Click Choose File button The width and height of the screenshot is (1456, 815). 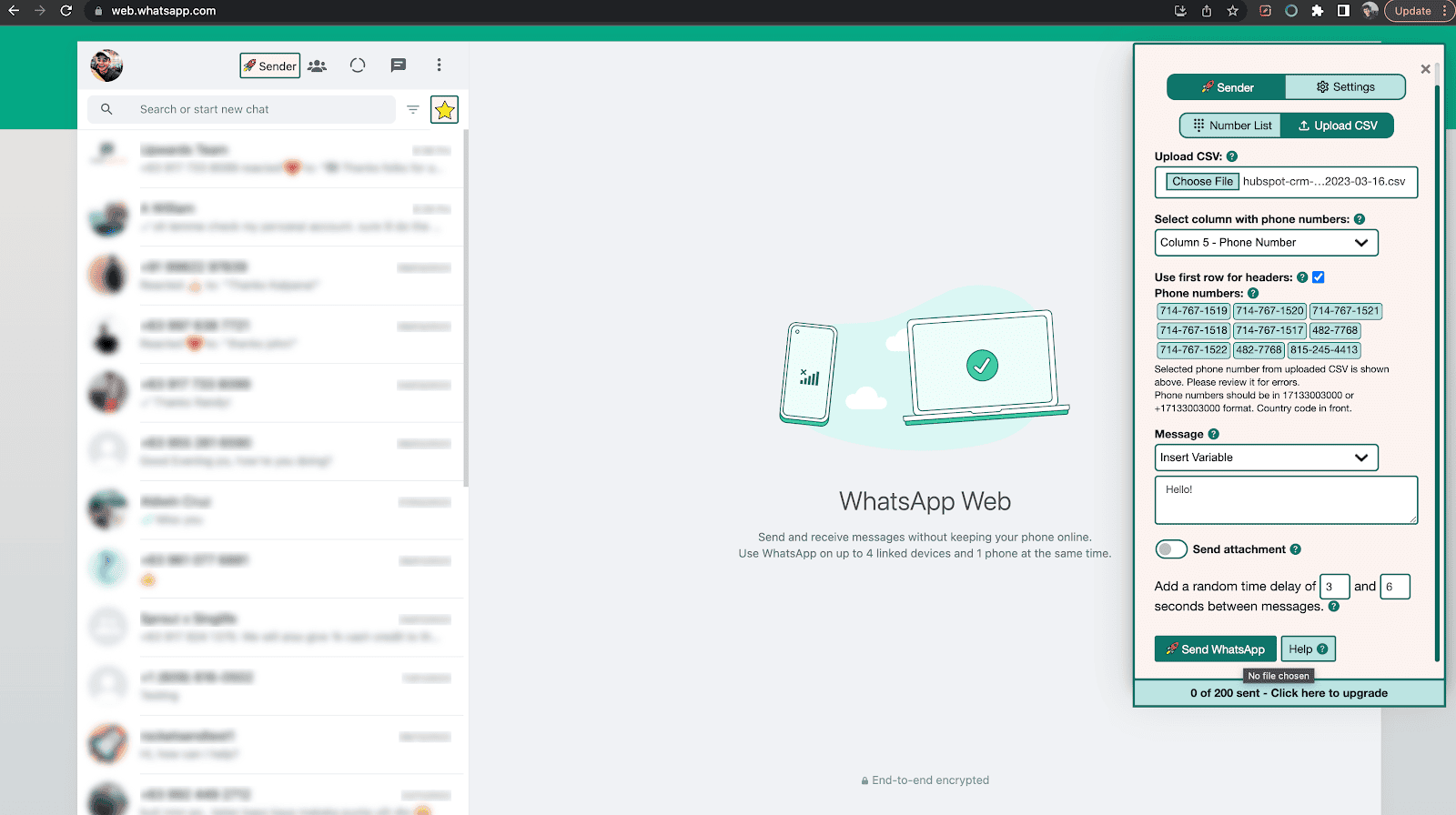[x=1202, y=182]
